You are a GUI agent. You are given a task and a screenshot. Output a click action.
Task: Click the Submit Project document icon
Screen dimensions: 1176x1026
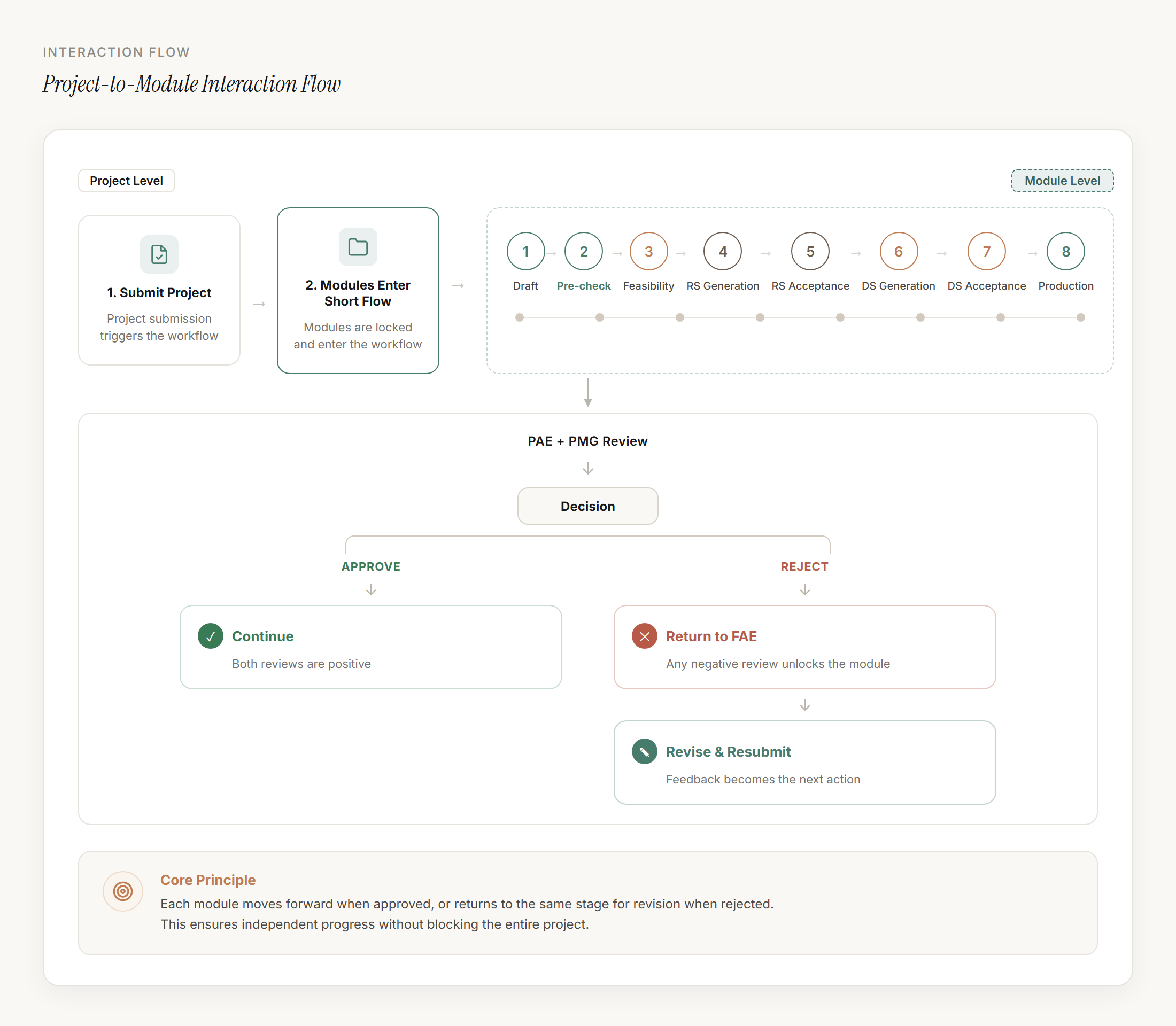click(159, 254)
